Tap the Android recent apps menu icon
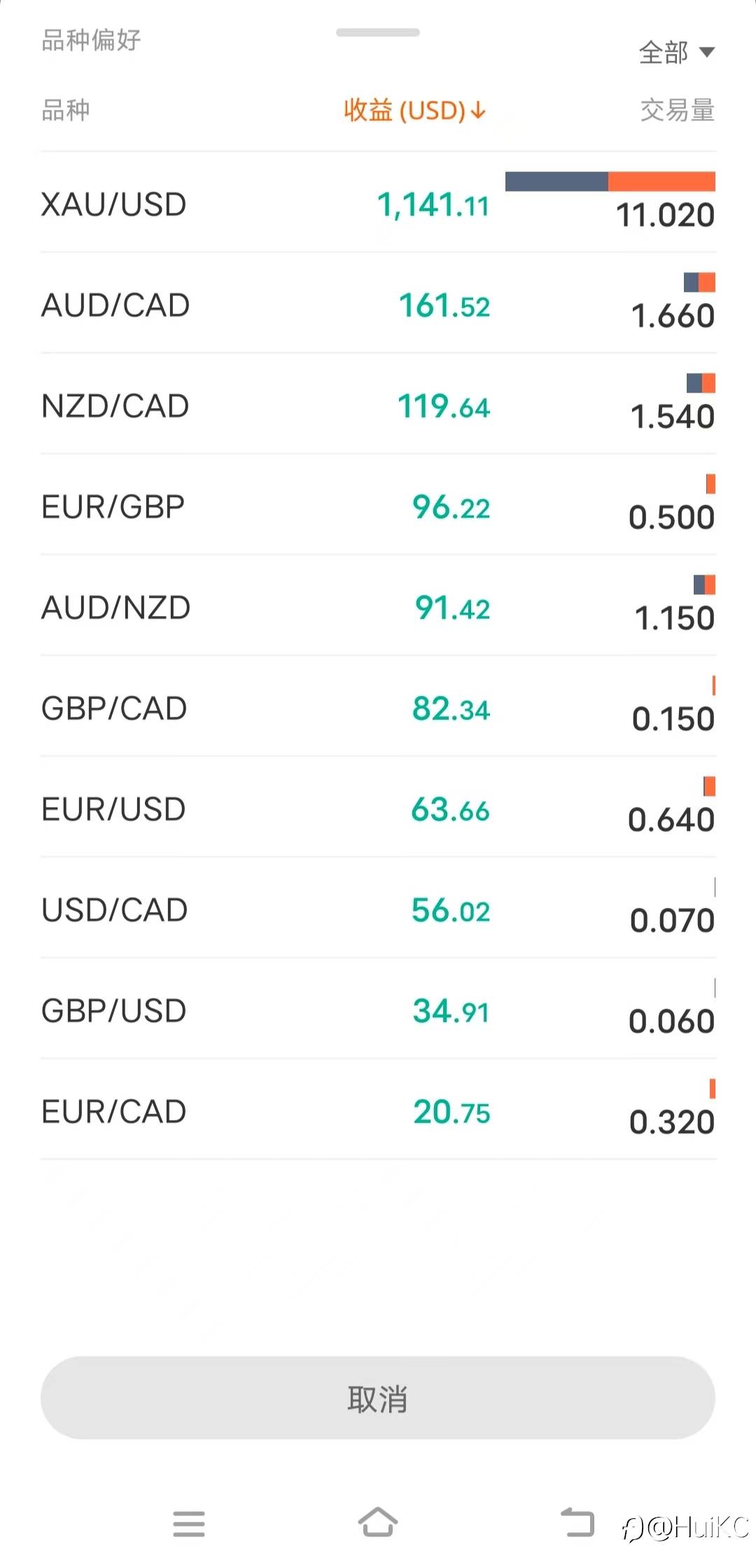The image size is (756, 1568). [189, 1524]
